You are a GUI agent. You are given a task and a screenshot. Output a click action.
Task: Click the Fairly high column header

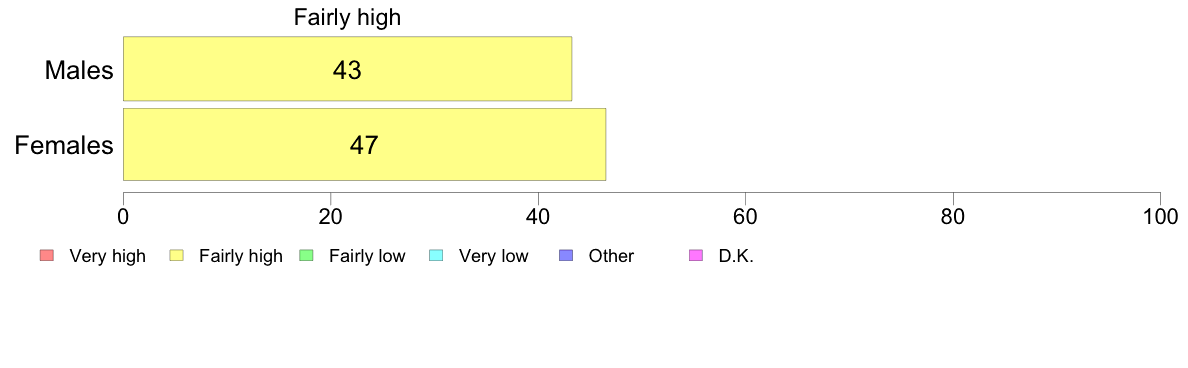pyautogui.click(x=347, y=19)
